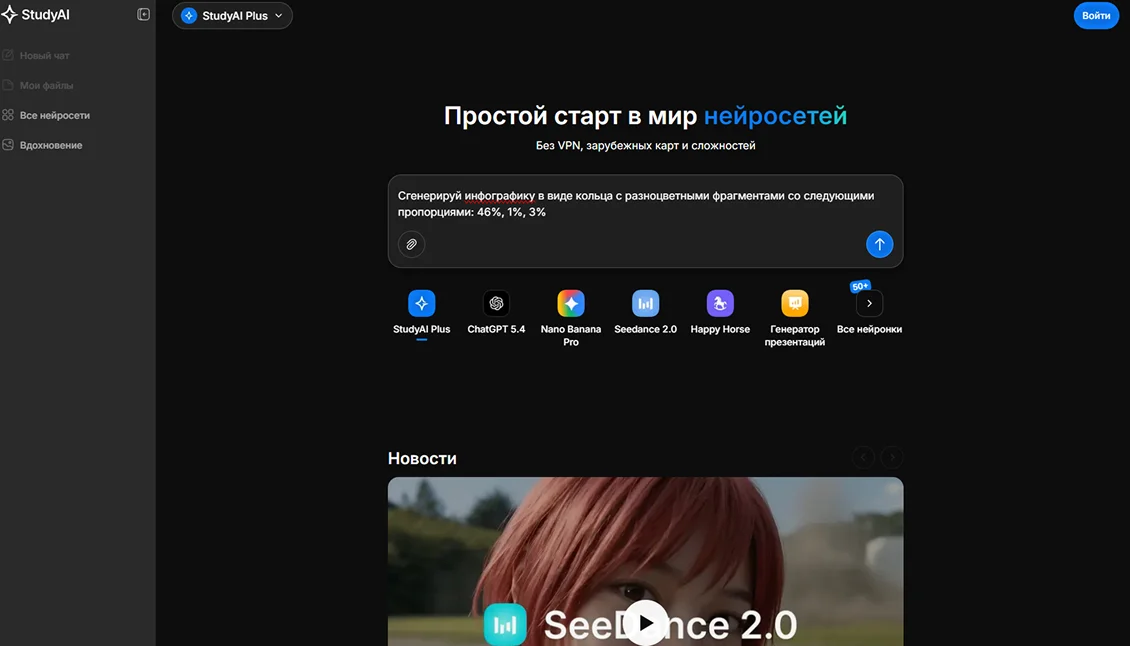The image size is (1130, 646).
Task: Click the Seedance logo icon in the video
Action: point(504,624)
